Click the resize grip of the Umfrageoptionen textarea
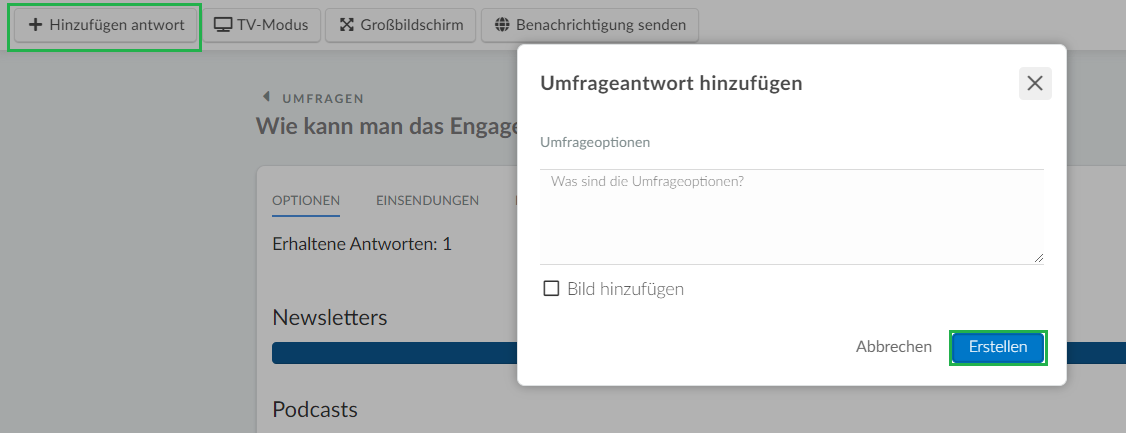1126x433 pixels. click(1038, 258)
